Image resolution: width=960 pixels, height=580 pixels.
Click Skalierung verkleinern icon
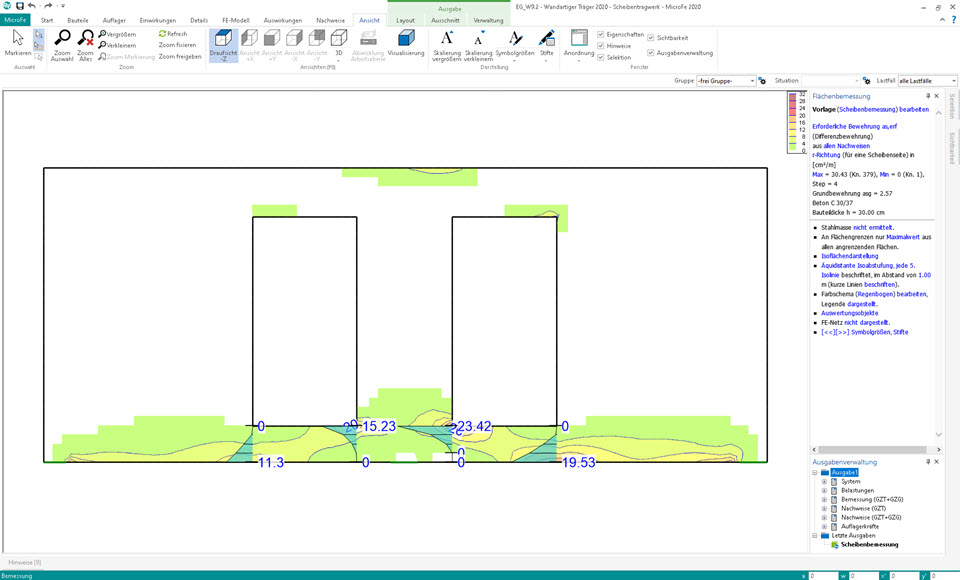pos(479,38)
